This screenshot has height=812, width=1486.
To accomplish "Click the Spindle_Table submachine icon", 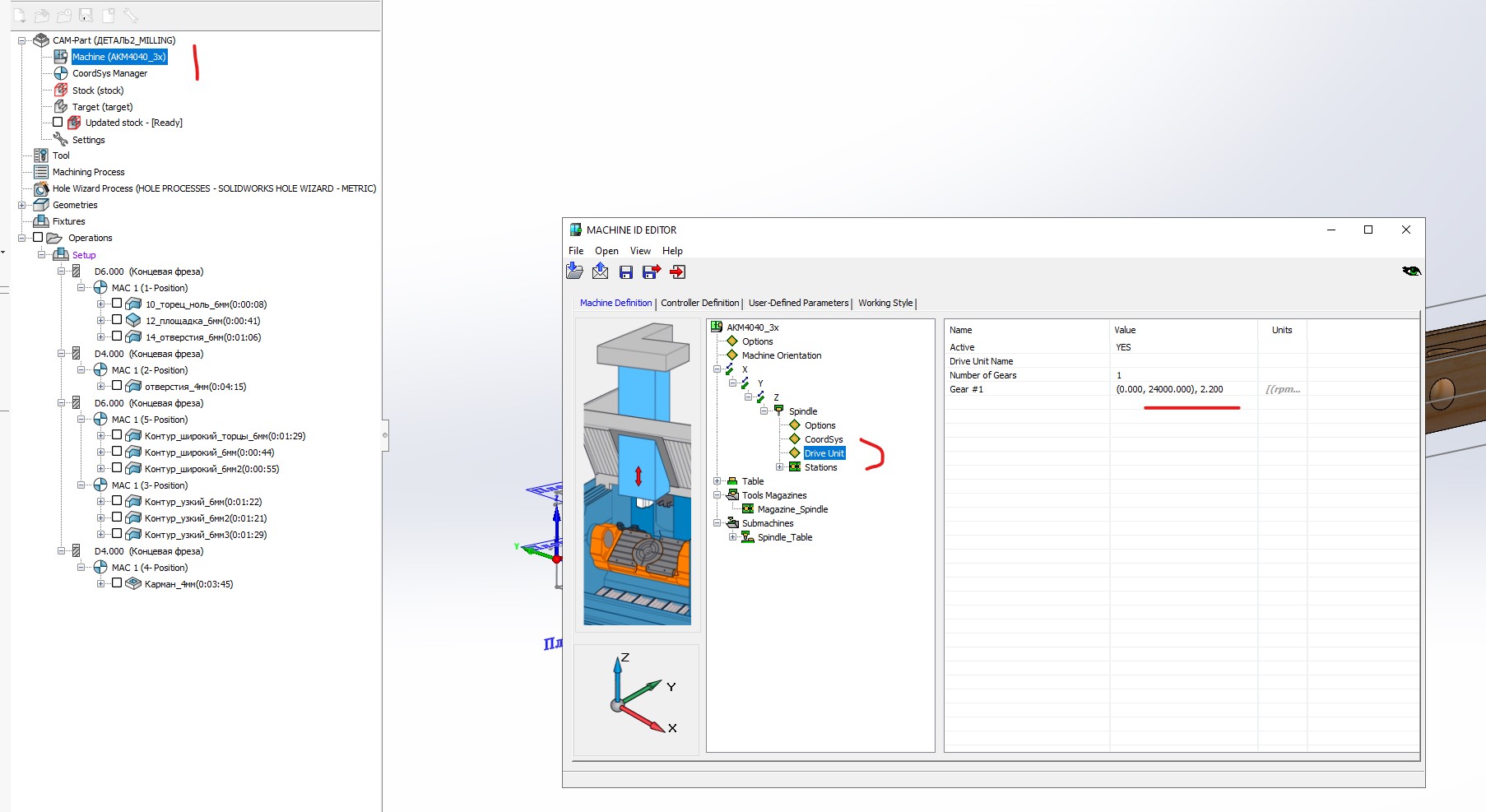I will pos(748,536).
